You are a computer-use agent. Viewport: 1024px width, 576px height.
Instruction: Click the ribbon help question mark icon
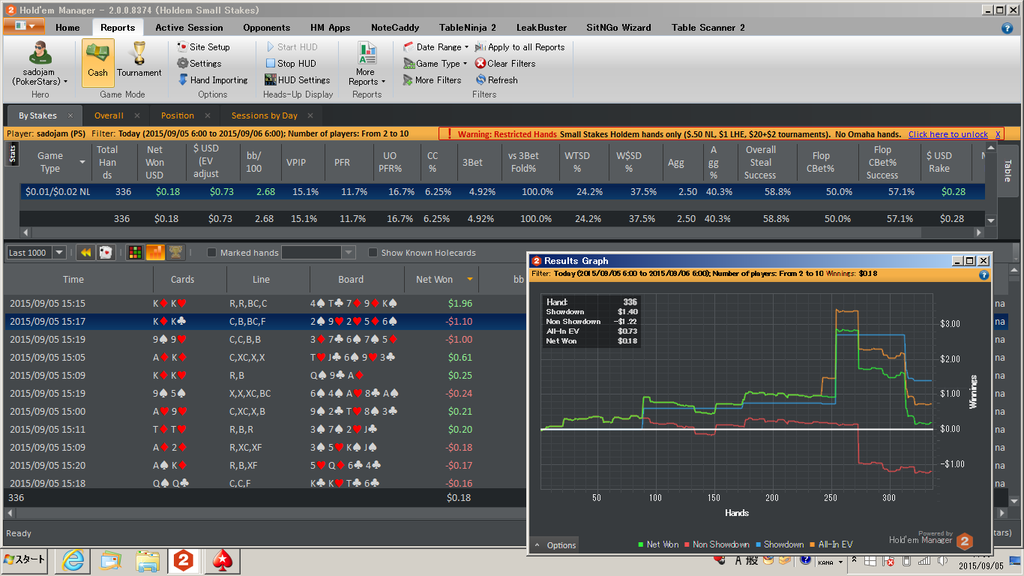[x=1006, y=28]
